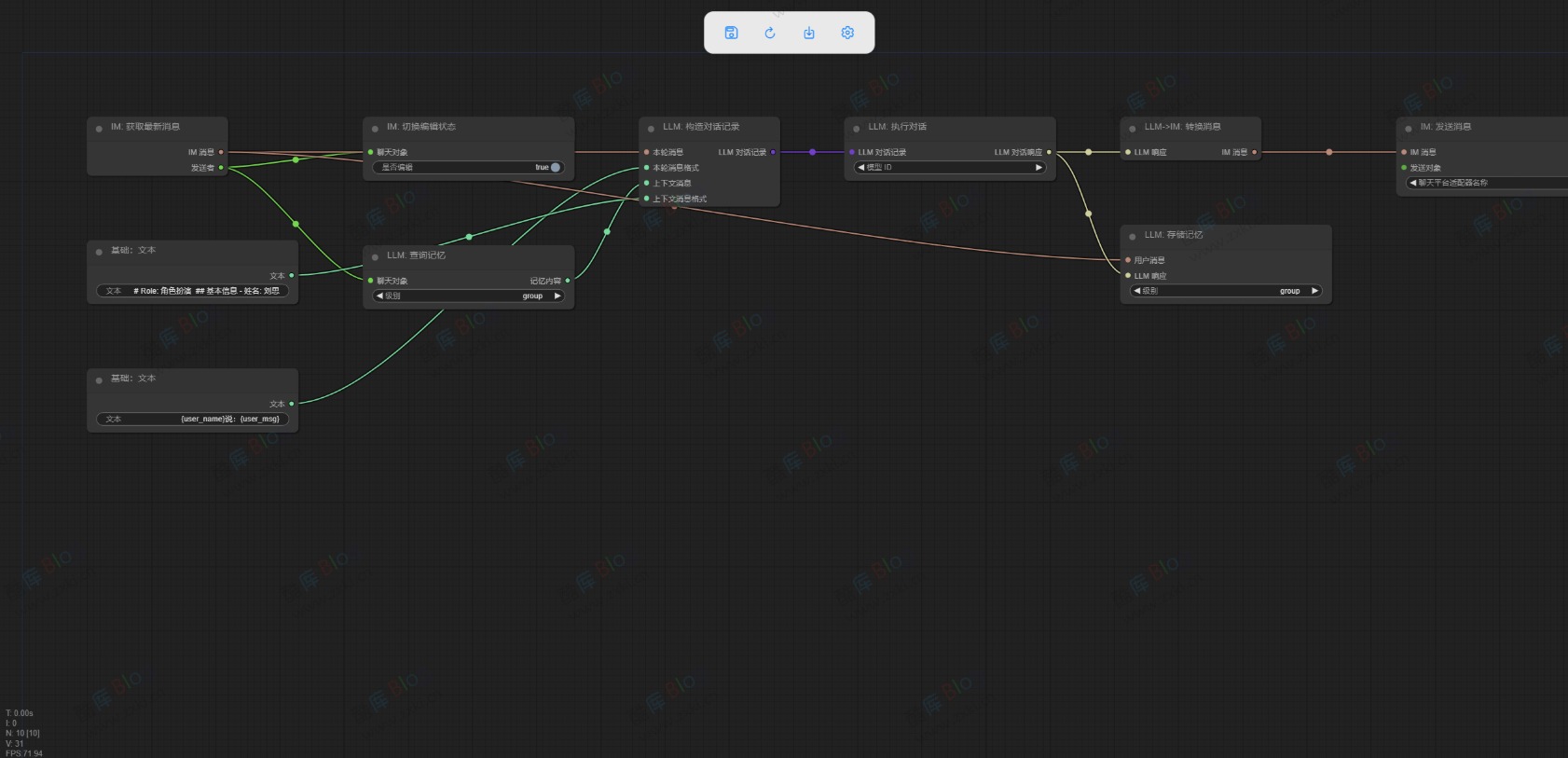Click the '记忆内容' output slot on 查询记忆 node
The width and height of the screenshot is (1568, 758).
[x=568, y=281]
